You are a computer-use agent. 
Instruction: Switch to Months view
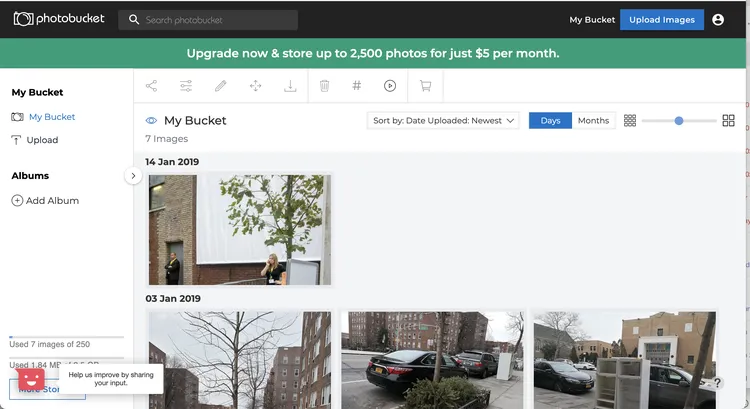593,120
